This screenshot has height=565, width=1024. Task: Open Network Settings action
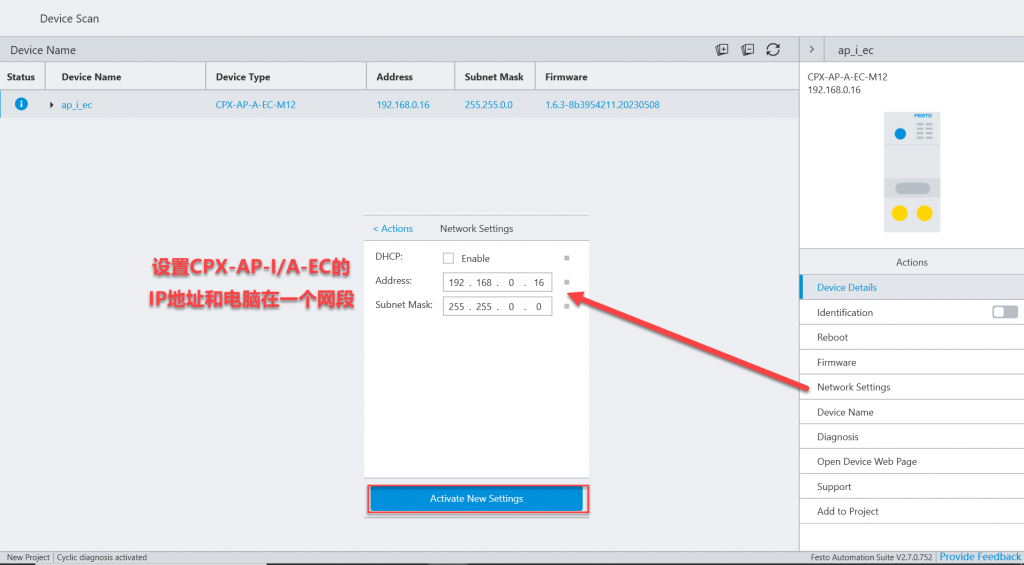[x=912, y=387]
